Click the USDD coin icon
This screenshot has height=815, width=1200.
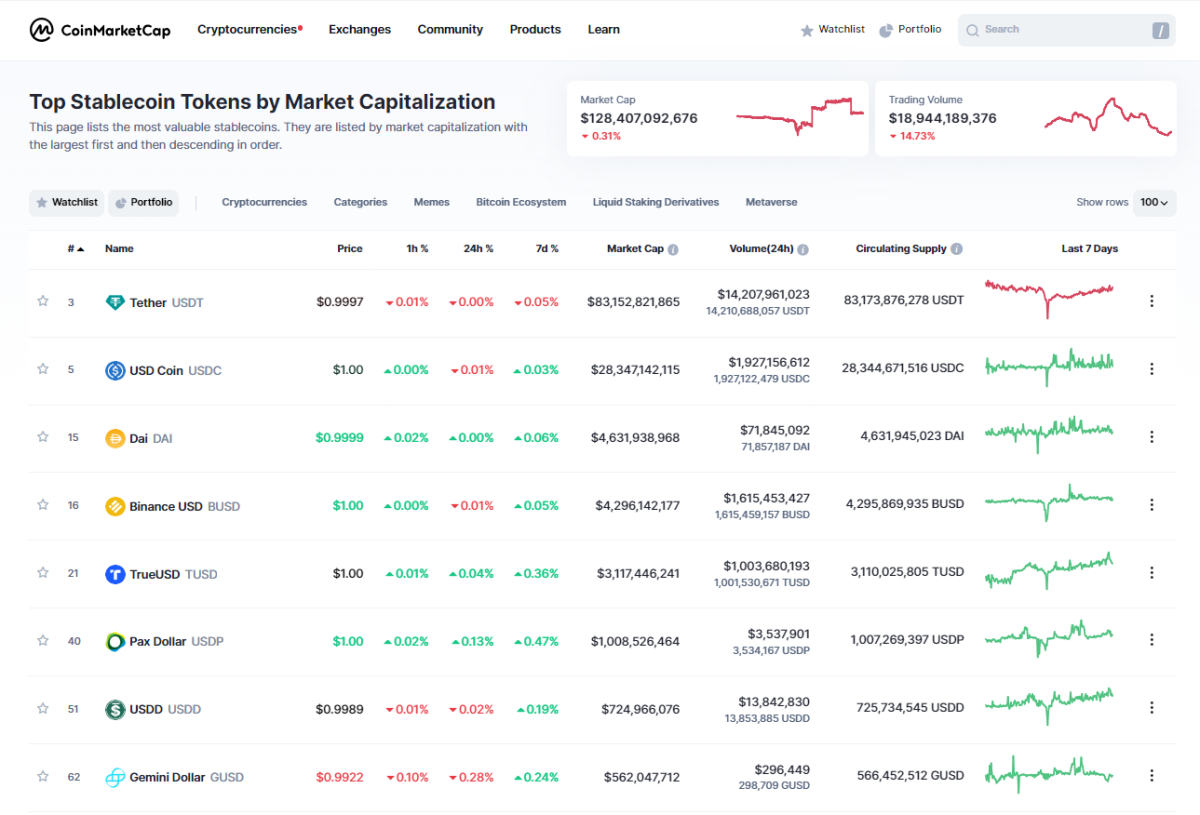pyautogui.click(x=115, y=709)
